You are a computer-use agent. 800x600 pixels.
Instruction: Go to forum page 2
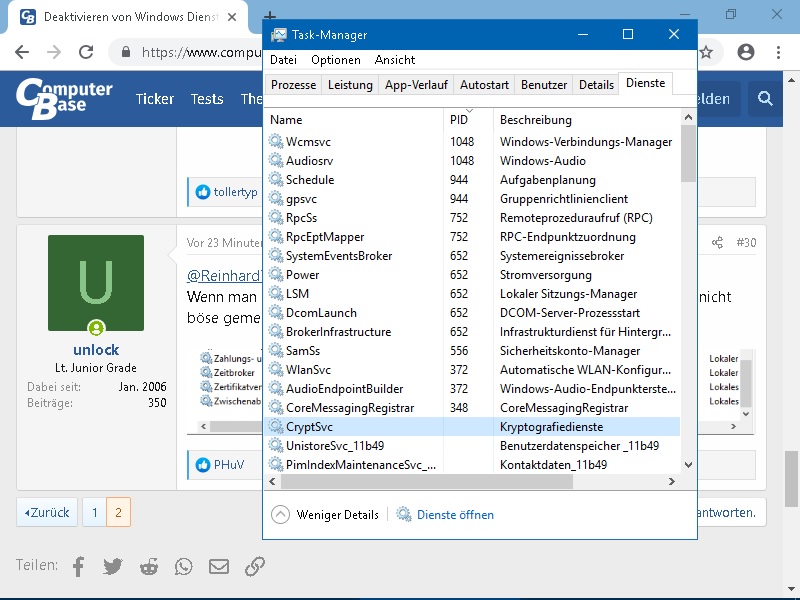(x=118, y=512)
